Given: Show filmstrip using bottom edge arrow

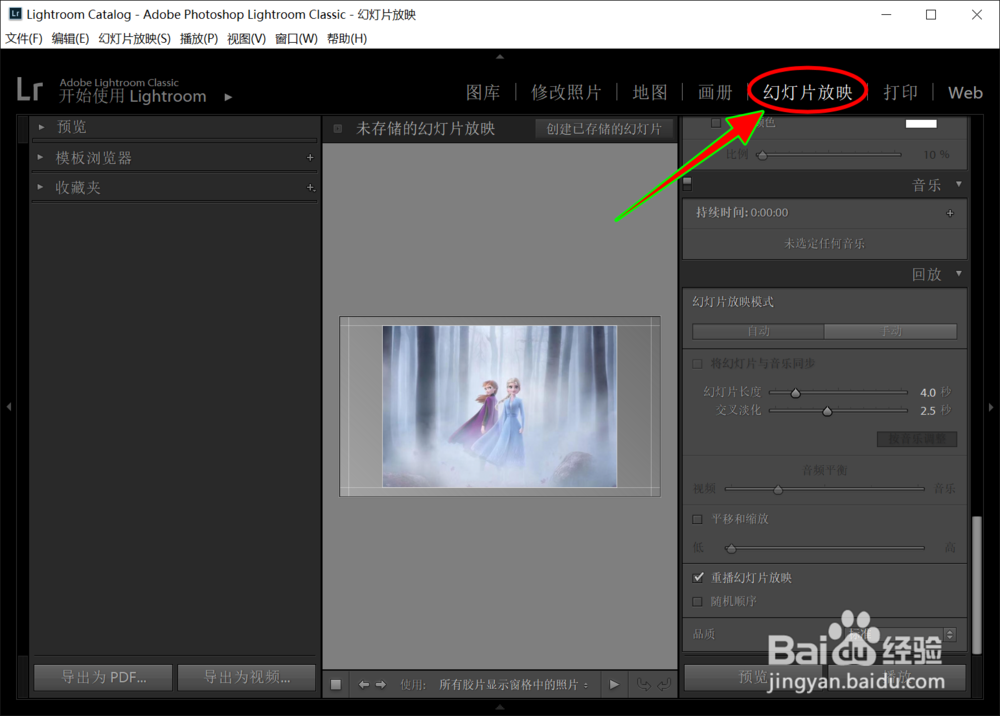Looking at the screenshot, I should [500, 707].
